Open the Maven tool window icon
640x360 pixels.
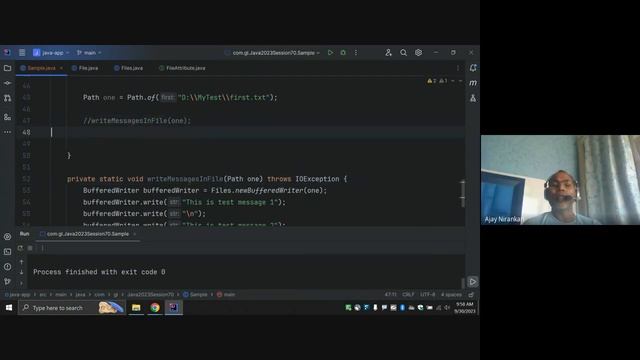[473, 83]
